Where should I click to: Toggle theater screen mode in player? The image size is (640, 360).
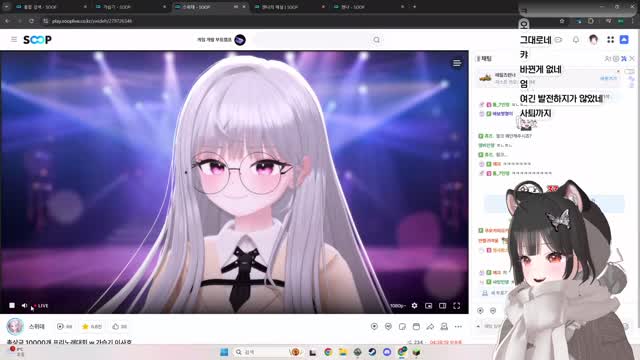pos(442,306)
